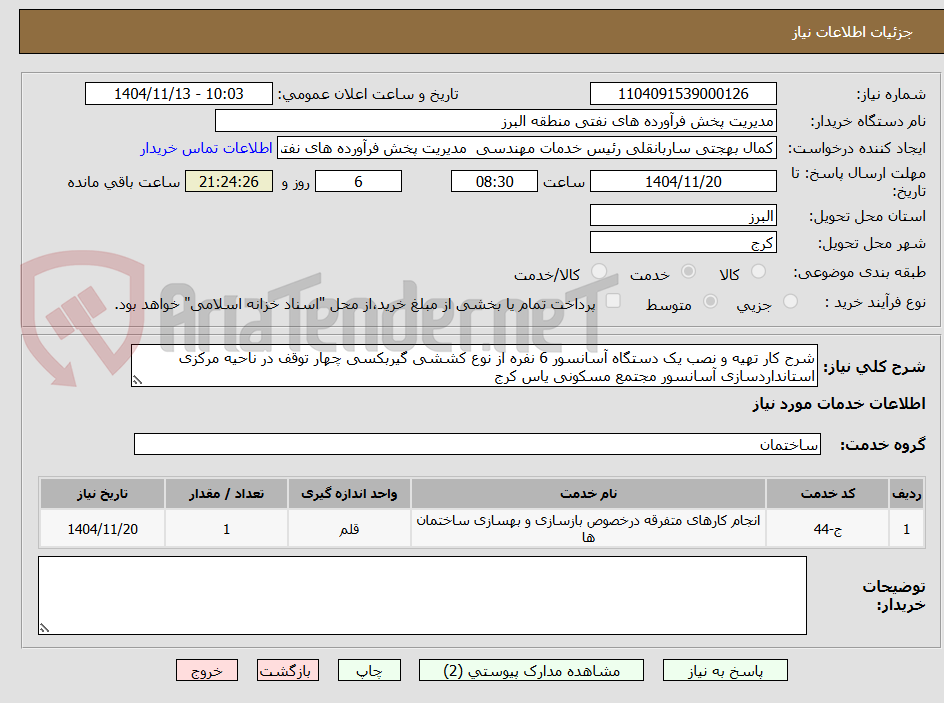This screenshot has width=944, height=703.
Task: Select the خدمت radio button
Action: click(x=688, y=271)
